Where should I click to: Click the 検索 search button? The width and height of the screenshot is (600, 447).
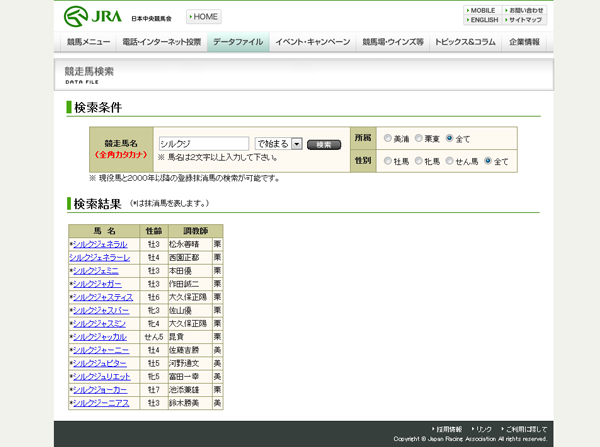(324, 145)
